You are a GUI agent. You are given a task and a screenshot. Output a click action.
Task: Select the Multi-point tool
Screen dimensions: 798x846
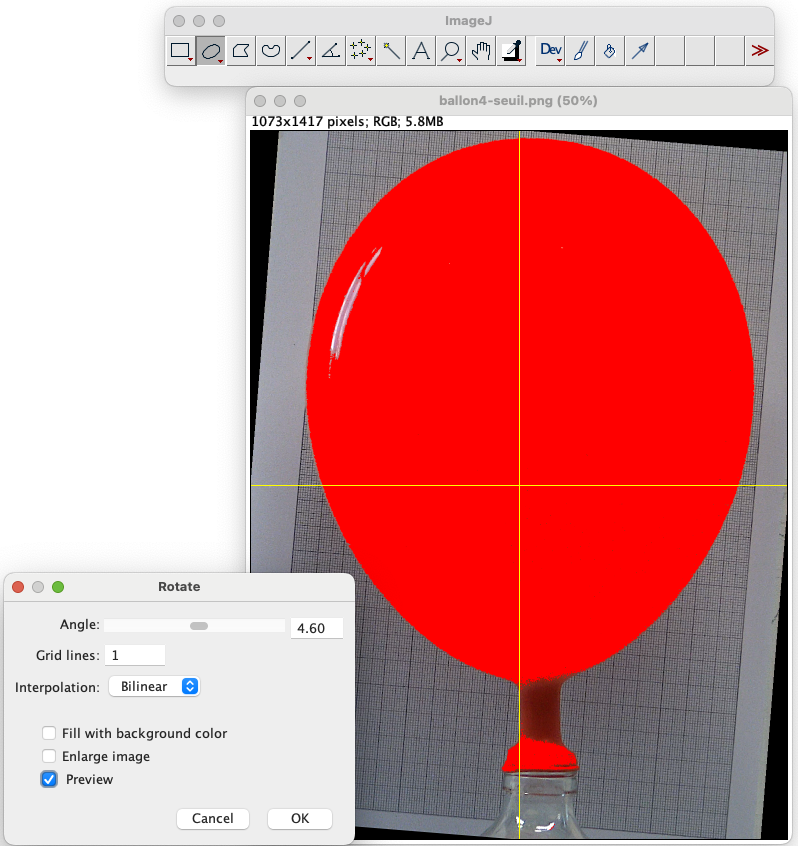361,51
